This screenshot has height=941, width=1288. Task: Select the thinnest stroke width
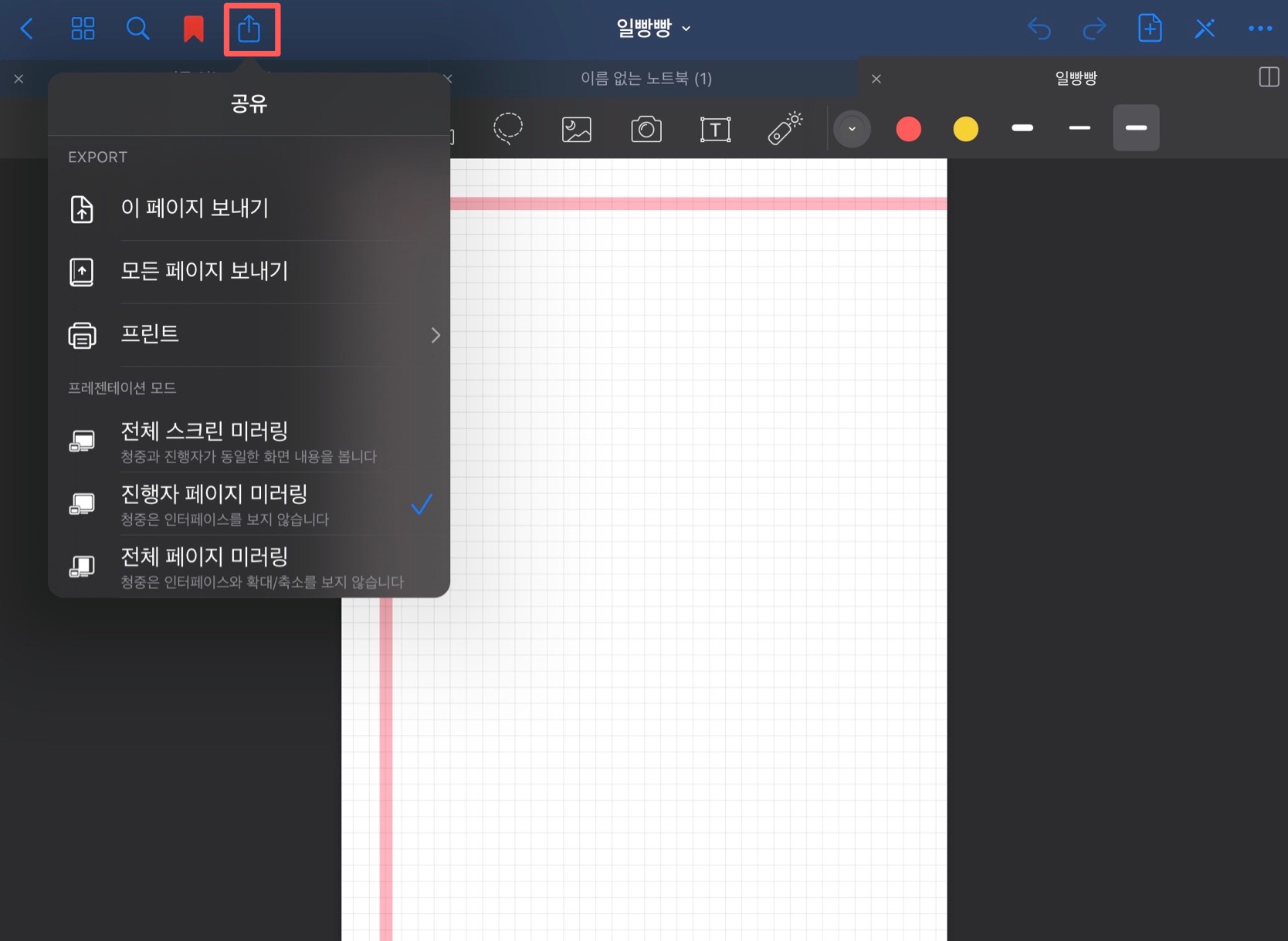point(1080,128)
